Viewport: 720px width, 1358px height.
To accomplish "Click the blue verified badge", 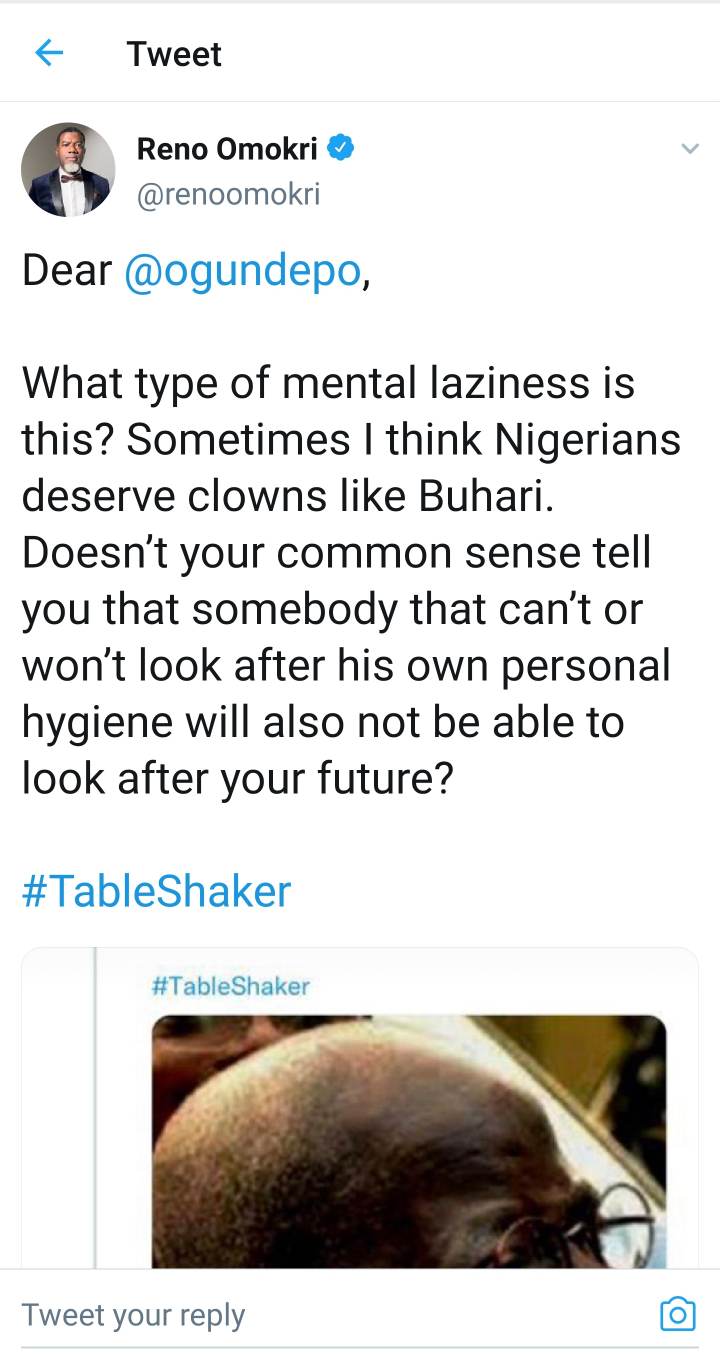I will [x=341, y=150].
